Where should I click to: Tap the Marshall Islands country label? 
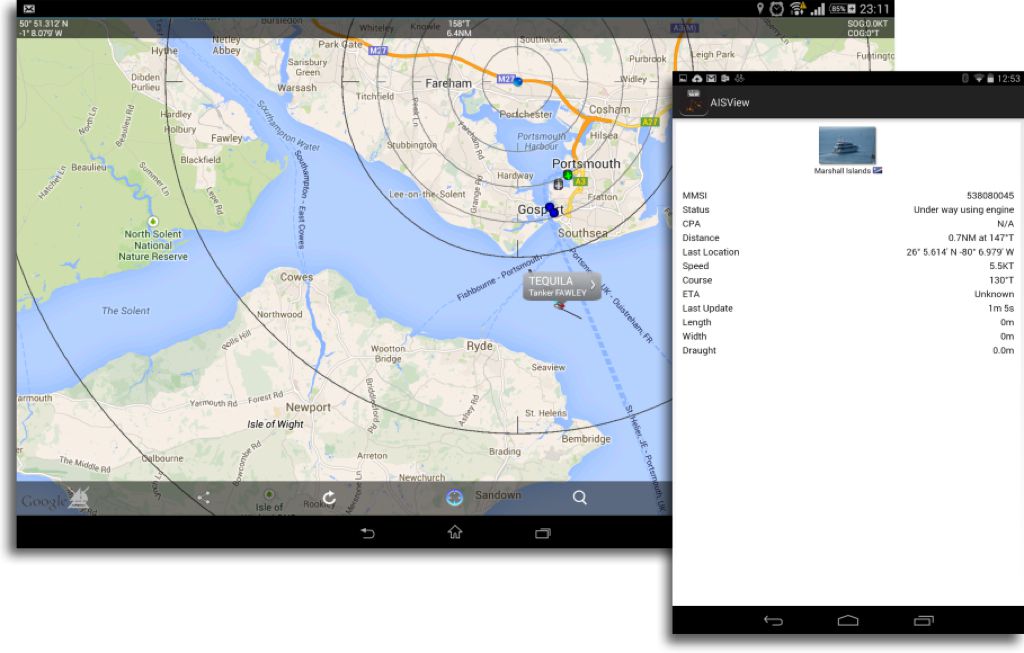coord(842,171)
